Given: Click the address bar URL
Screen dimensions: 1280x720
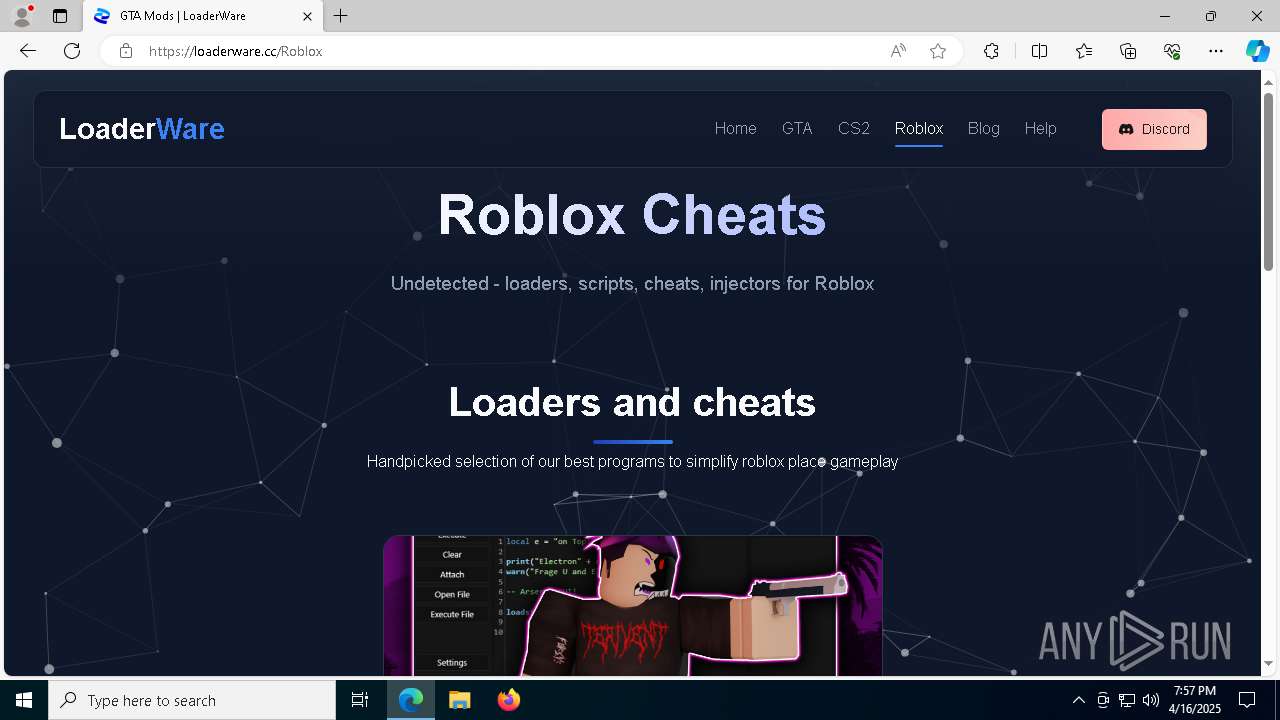Looking at the screenshot, I should [x=236, y=51].
